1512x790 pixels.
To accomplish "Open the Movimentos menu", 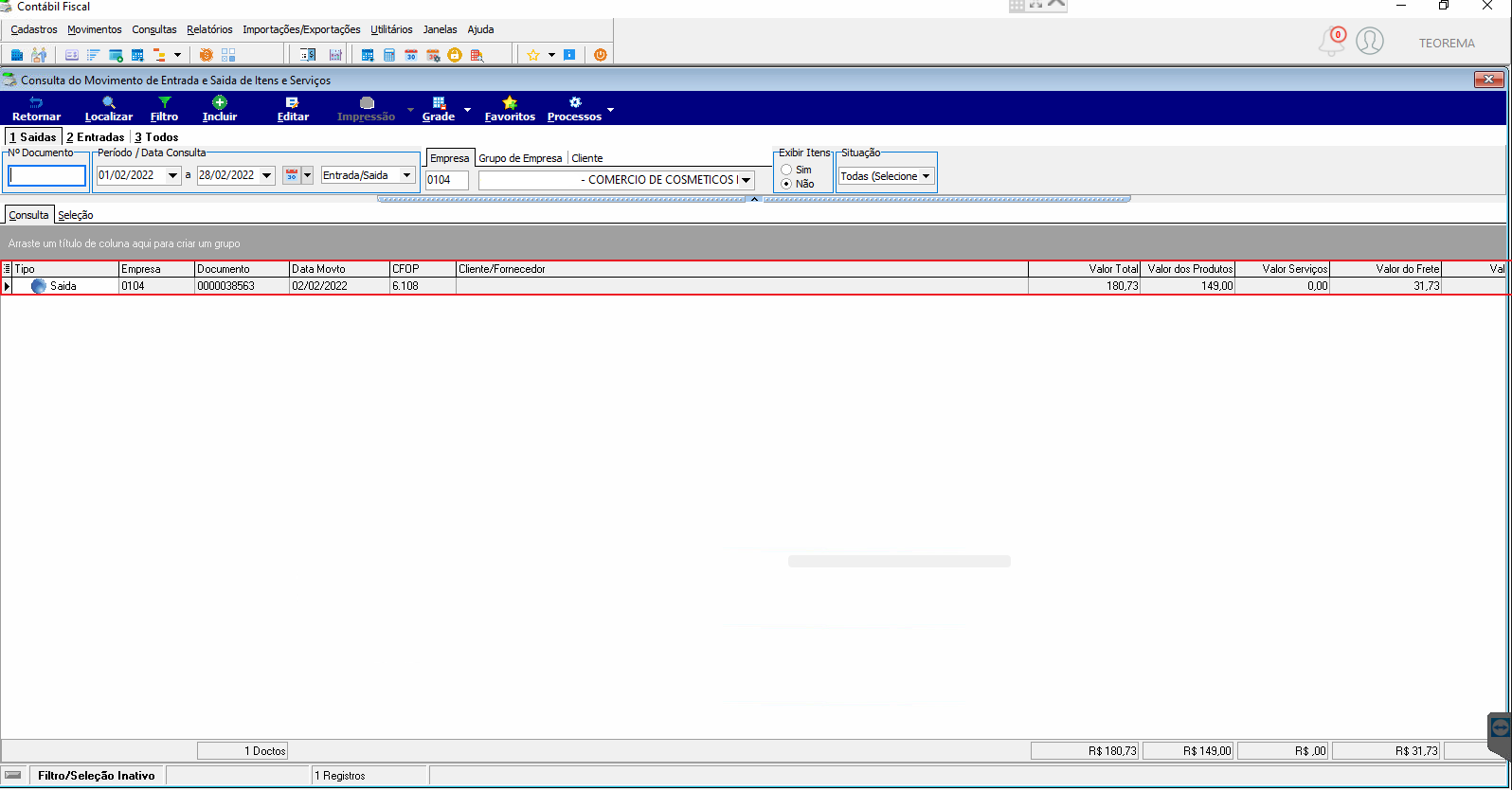I will pyautogui.click(x=95, y=29).
